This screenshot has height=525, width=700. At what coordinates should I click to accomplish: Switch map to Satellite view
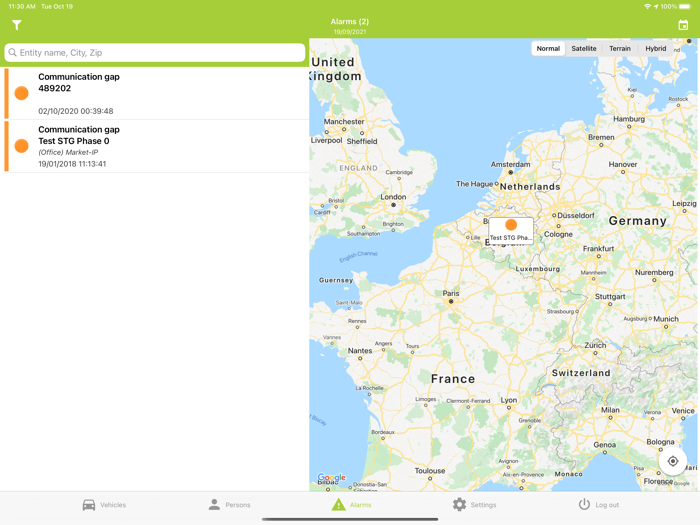583,49
